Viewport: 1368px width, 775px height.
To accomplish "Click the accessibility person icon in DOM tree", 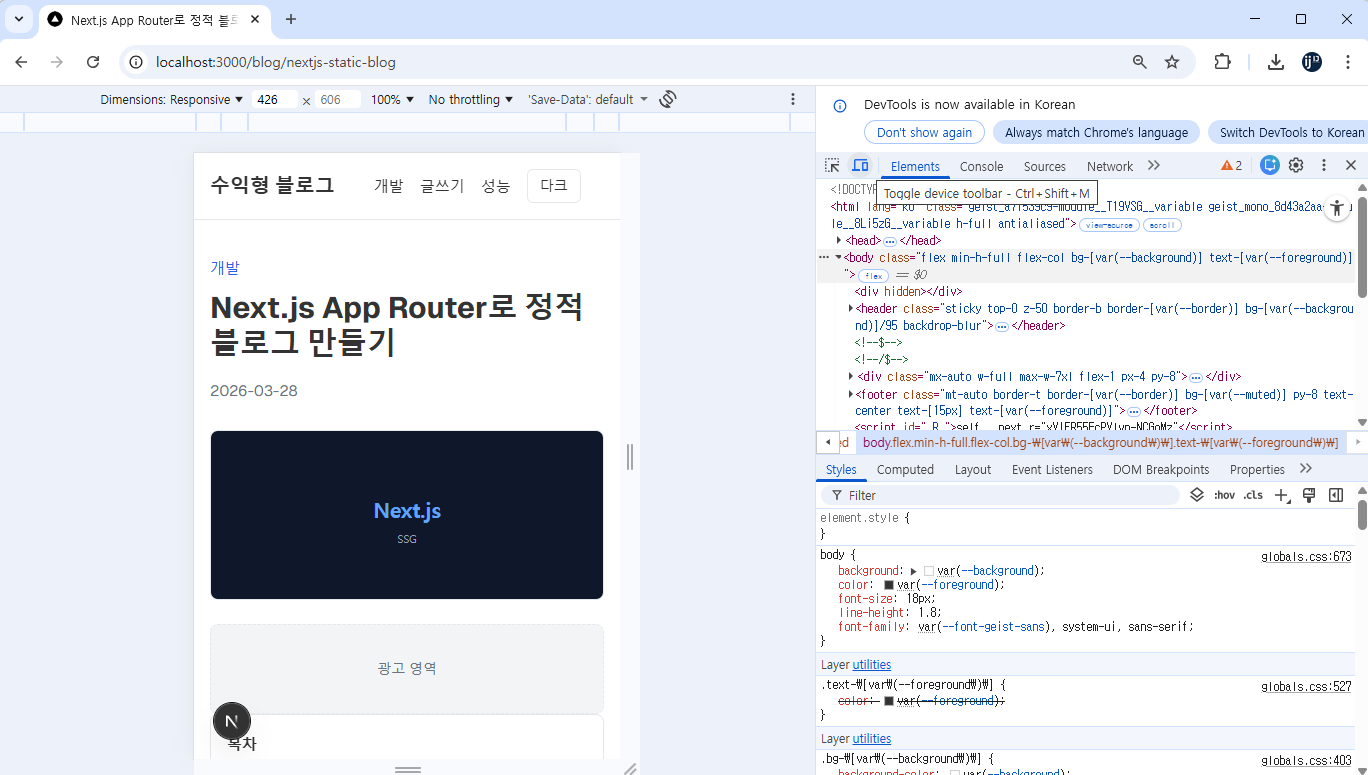I will tap(1337, 208).
